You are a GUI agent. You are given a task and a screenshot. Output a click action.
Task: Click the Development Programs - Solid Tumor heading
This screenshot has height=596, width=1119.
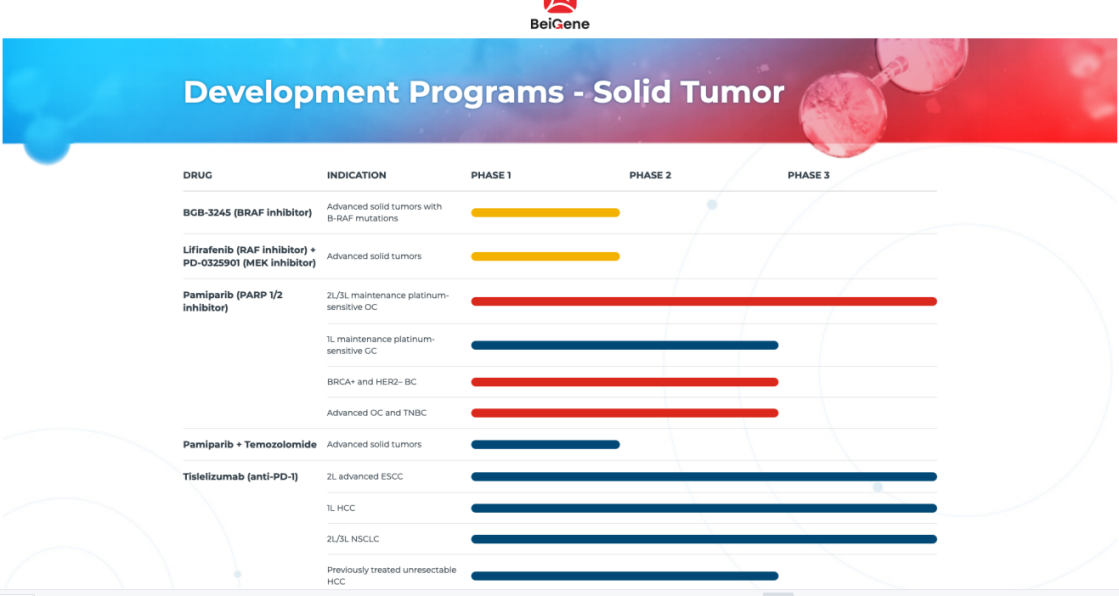[x=484, y=92]
